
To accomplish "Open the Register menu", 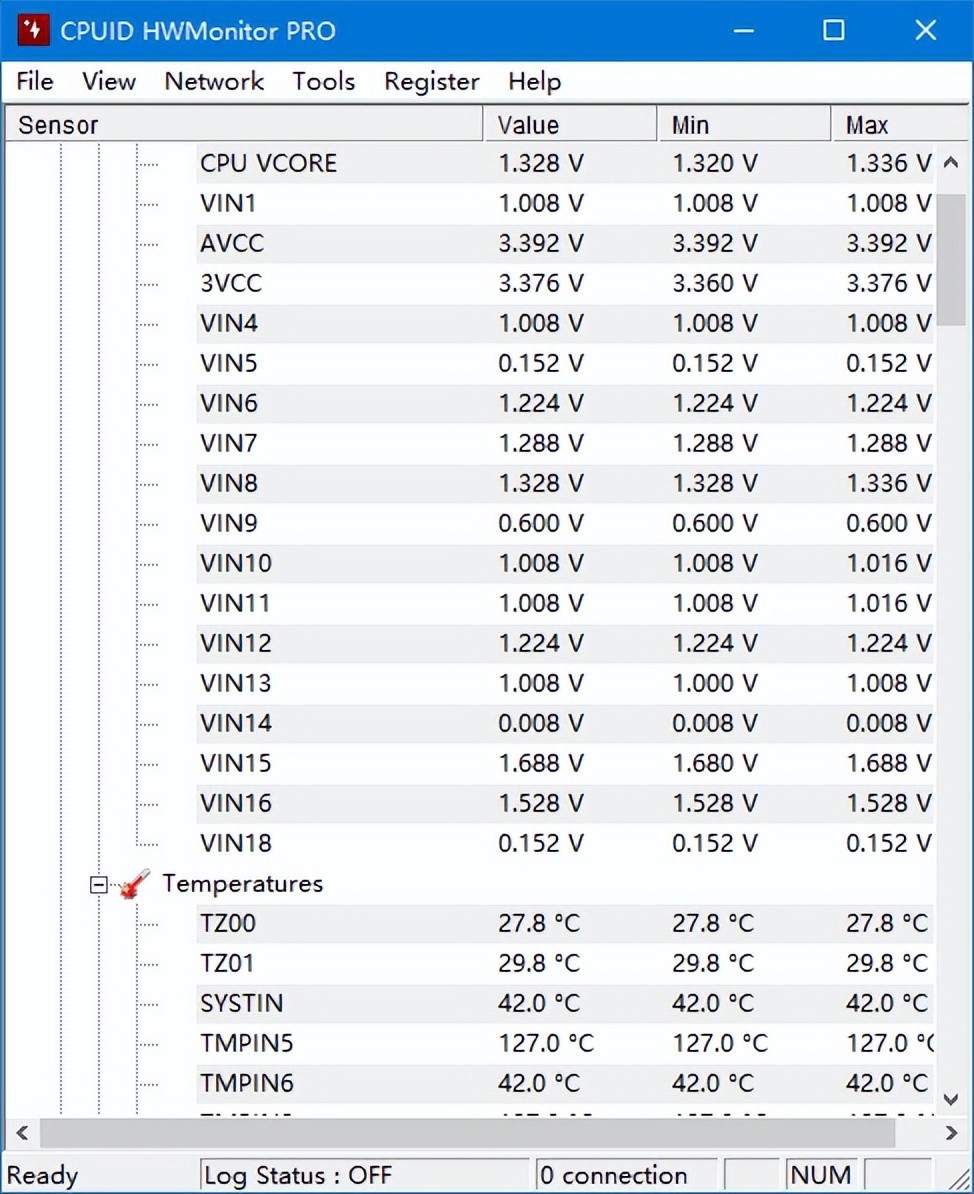I will coord(432,82).
